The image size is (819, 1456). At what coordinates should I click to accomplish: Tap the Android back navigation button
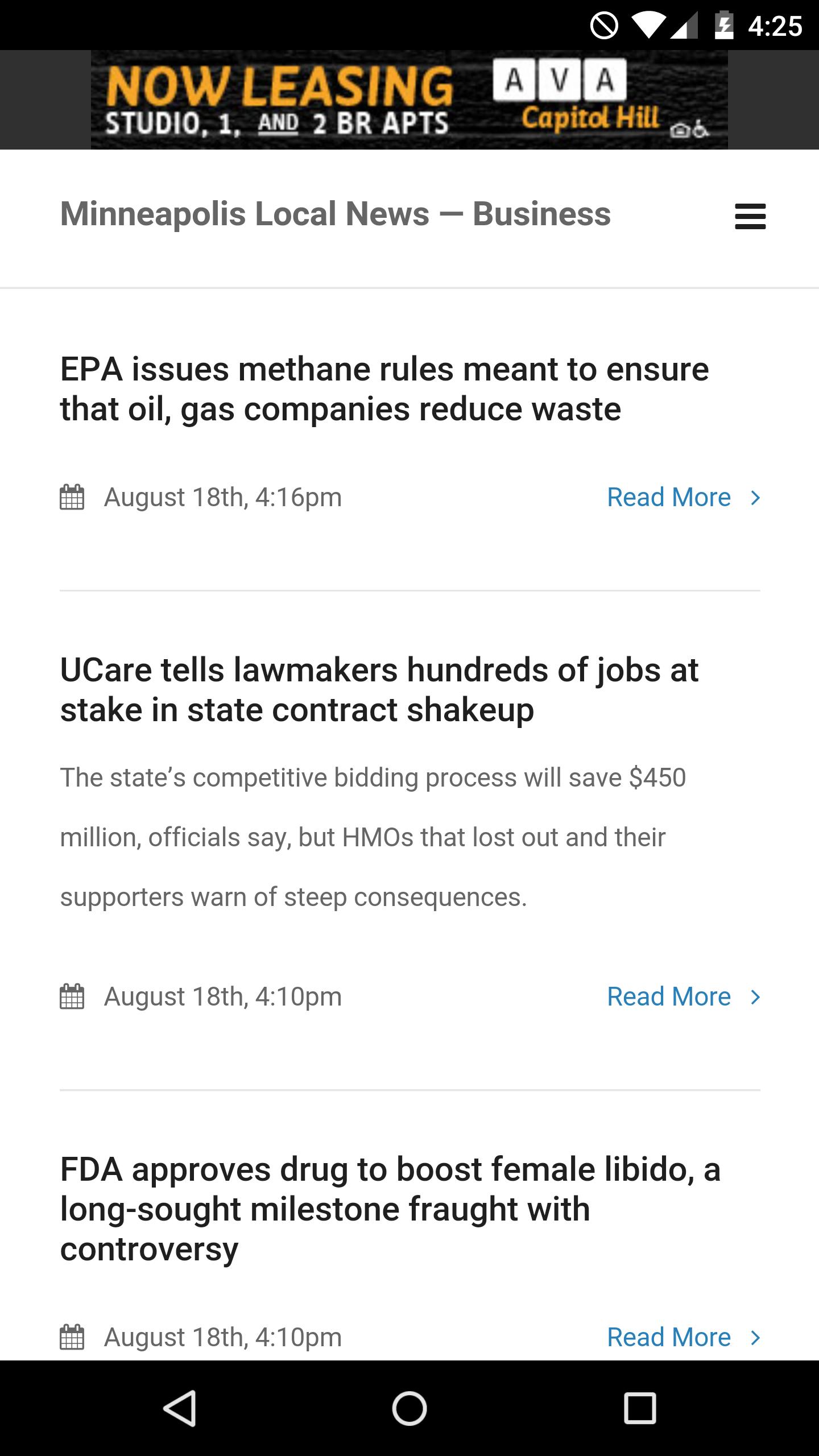tap(180, 1408)
